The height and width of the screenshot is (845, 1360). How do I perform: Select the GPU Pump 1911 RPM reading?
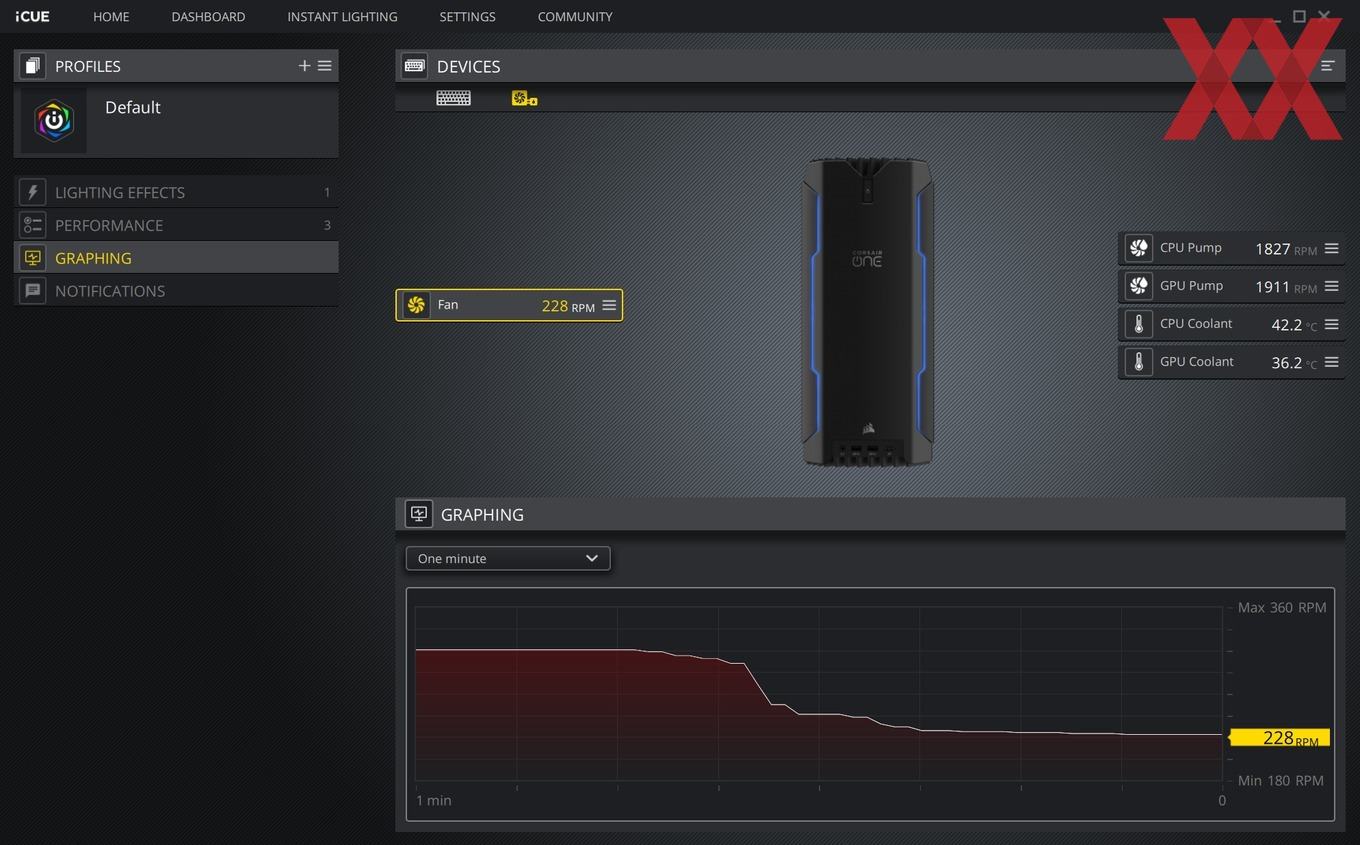(1286, 287)
